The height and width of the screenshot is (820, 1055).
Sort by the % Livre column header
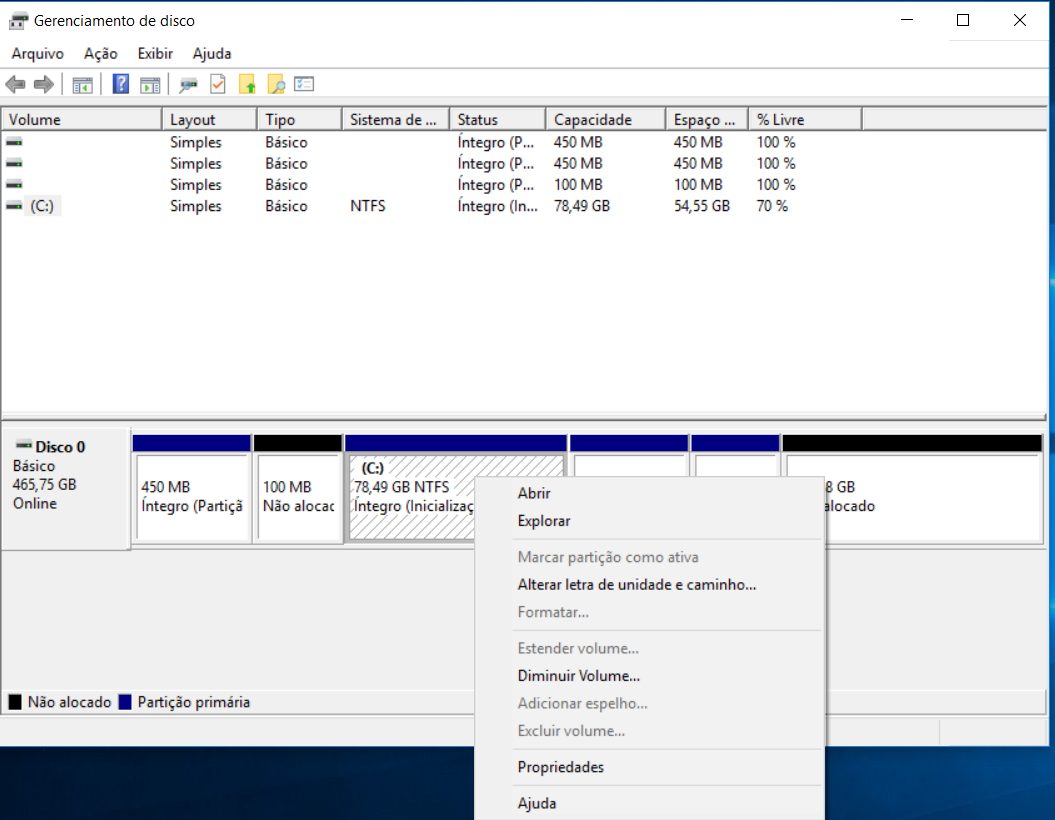(x=805, y=120)
